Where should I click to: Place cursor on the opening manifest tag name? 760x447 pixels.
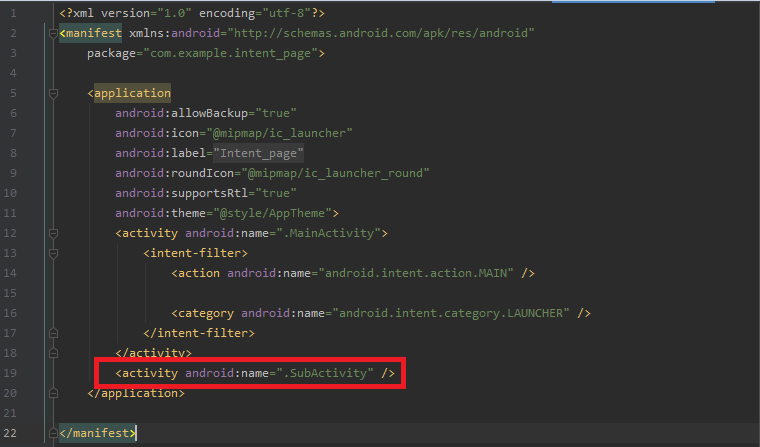(x=94, y=33)
